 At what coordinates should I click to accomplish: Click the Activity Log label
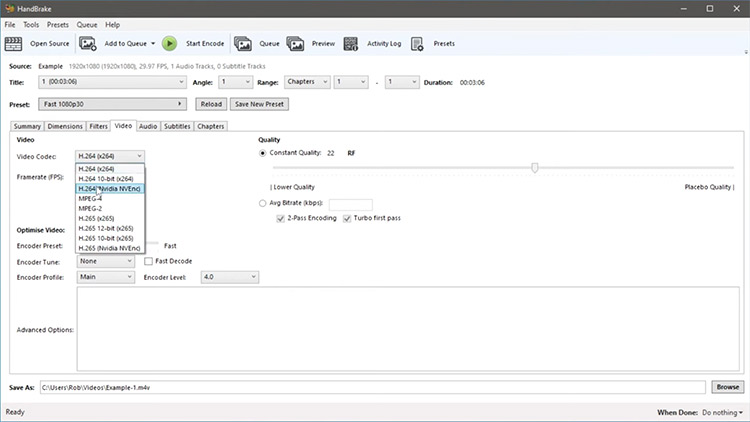384,44
